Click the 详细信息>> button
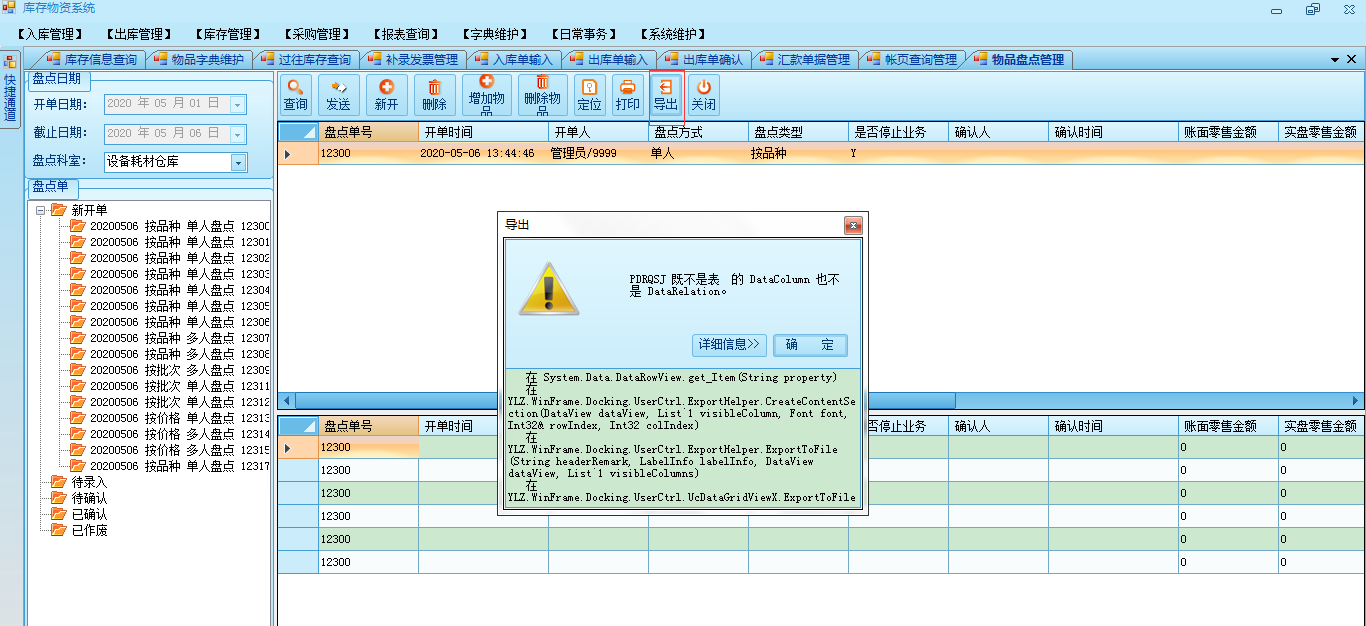 point(729,345)
